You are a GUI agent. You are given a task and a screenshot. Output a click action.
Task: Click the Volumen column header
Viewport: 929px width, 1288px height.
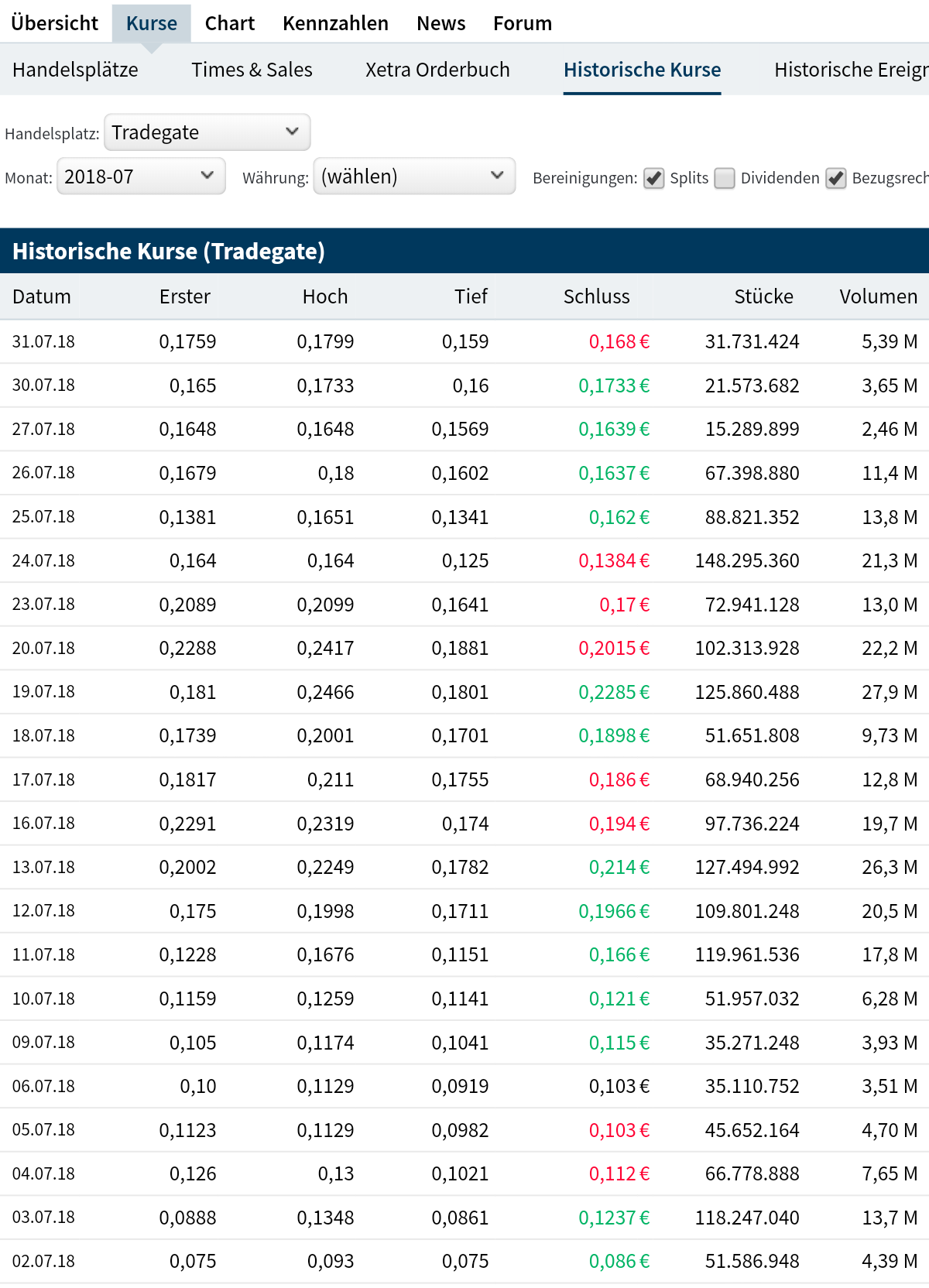click(x=878, y=296)
